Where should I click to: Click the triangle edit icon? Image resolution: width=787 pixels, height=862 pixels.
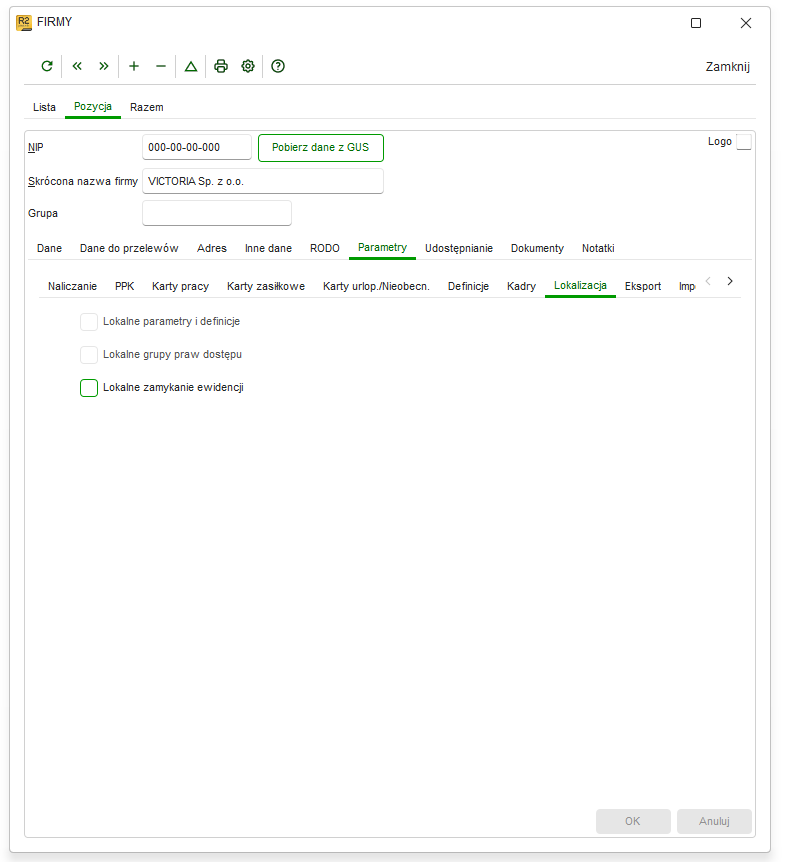(191, 67)
